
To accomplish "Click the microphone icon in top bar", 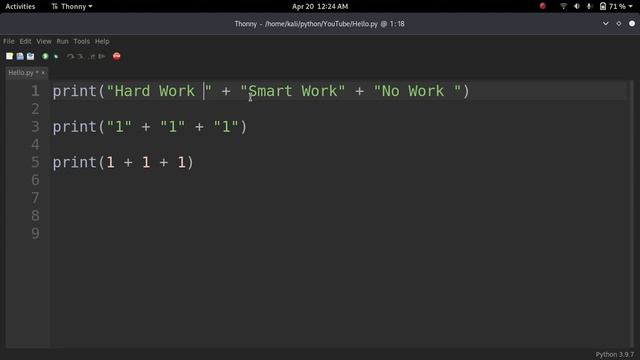I will [589, 6].
